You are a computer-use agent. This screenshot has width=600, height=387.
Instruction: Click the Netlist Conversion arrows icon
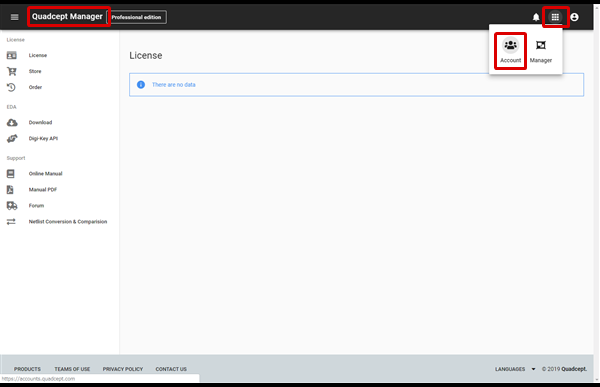11,222
